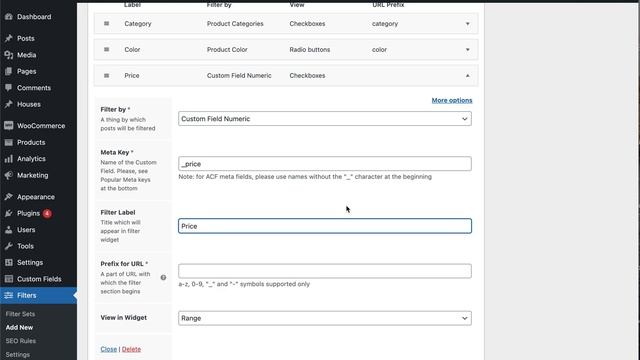Open the View in Widget dropdown

pos(325,318)
